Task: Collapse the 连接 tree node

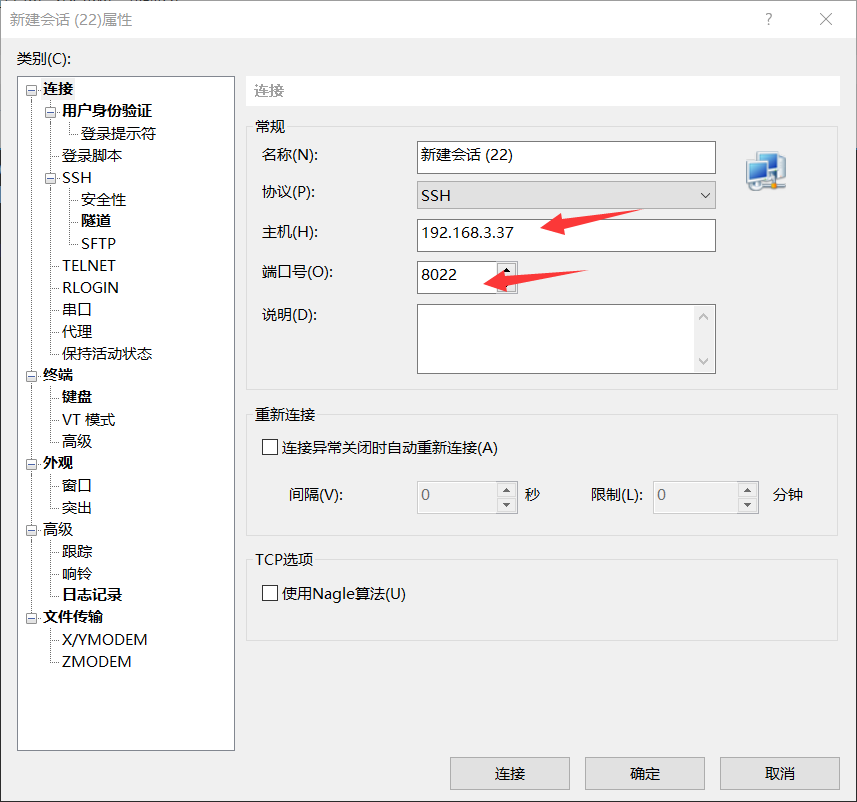Action: coord(32,90)
